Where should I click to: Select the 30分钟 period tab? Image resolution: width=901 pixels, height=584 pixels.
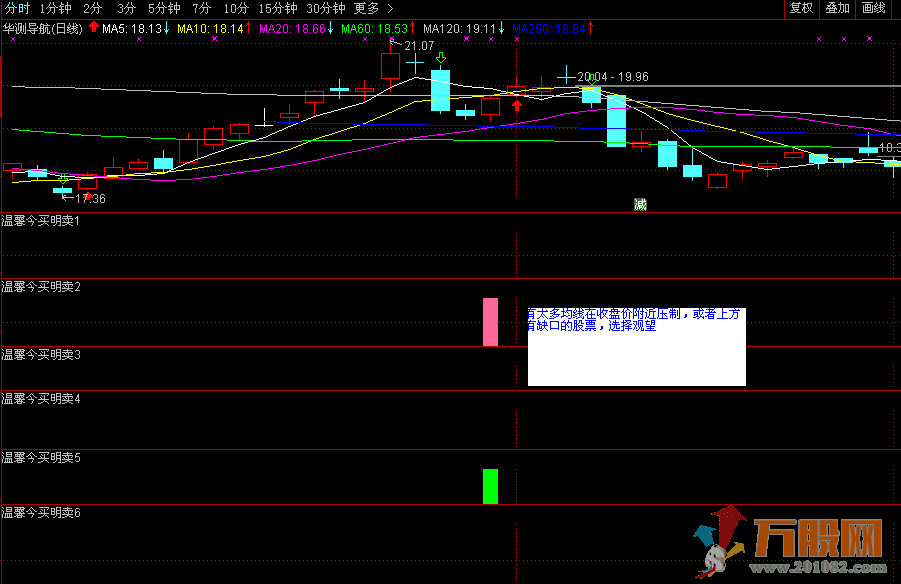(x=326, y=9)
